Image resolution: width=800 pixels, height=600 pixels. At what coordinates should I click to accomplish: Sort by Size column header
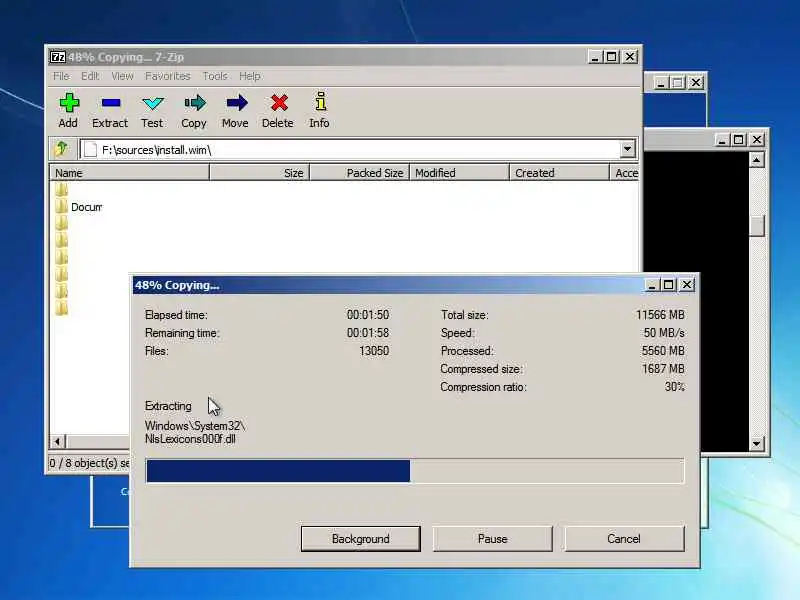point(260,173)
